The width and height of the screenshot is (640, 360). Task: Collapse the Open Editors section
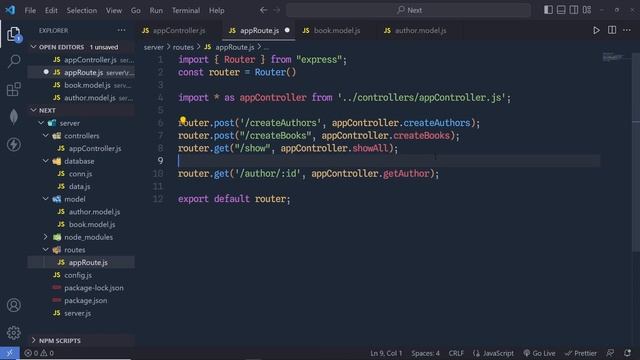coord(33,47)
